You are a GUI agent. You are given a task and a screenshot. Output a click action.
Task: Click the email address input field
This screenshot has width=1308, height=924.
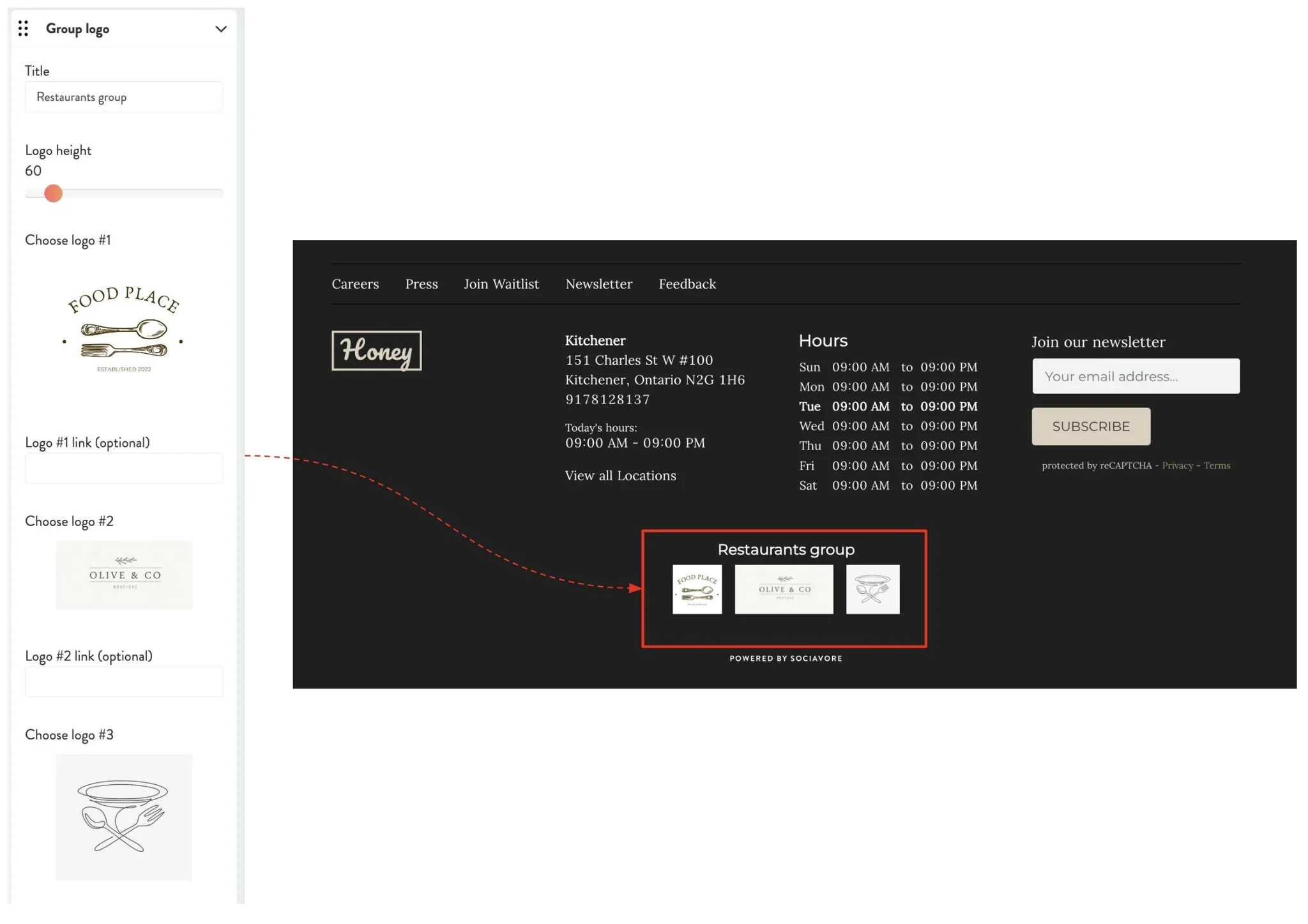coord(1136,376)
